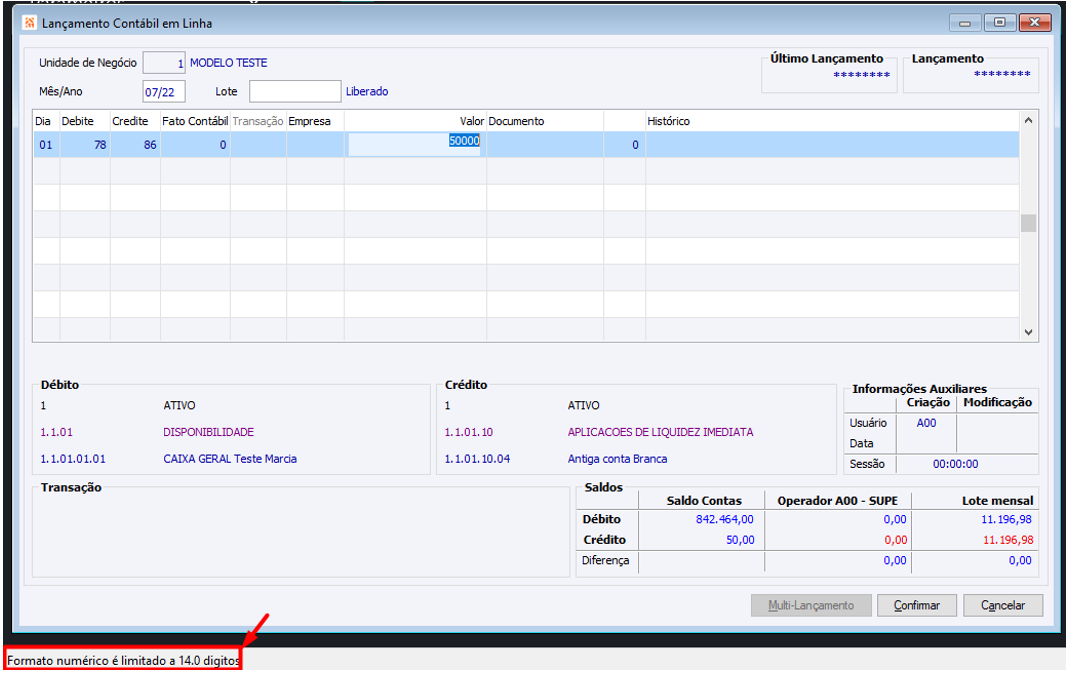Click Saldo Contas debit 842.464,00
Screen dimensions: 1067x679
(x=725, y=519)
